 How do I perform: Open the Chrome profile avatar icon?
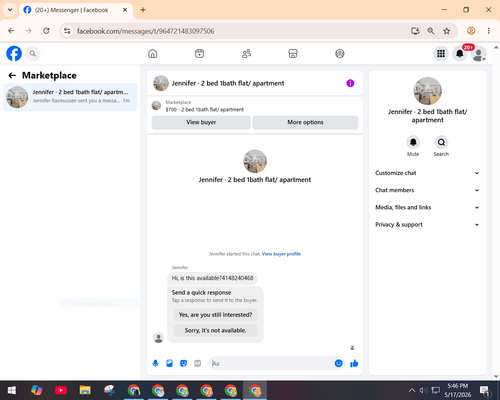[471, 31]
